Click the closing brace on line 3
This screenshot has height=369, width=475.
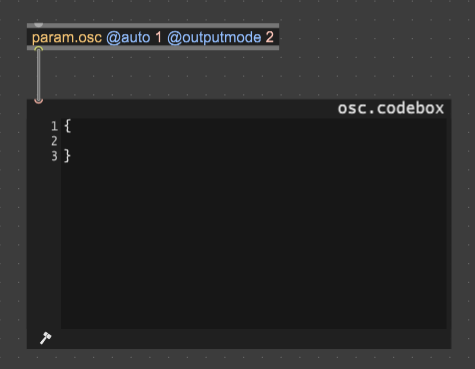pyautogui.click(x=67, y=156)
